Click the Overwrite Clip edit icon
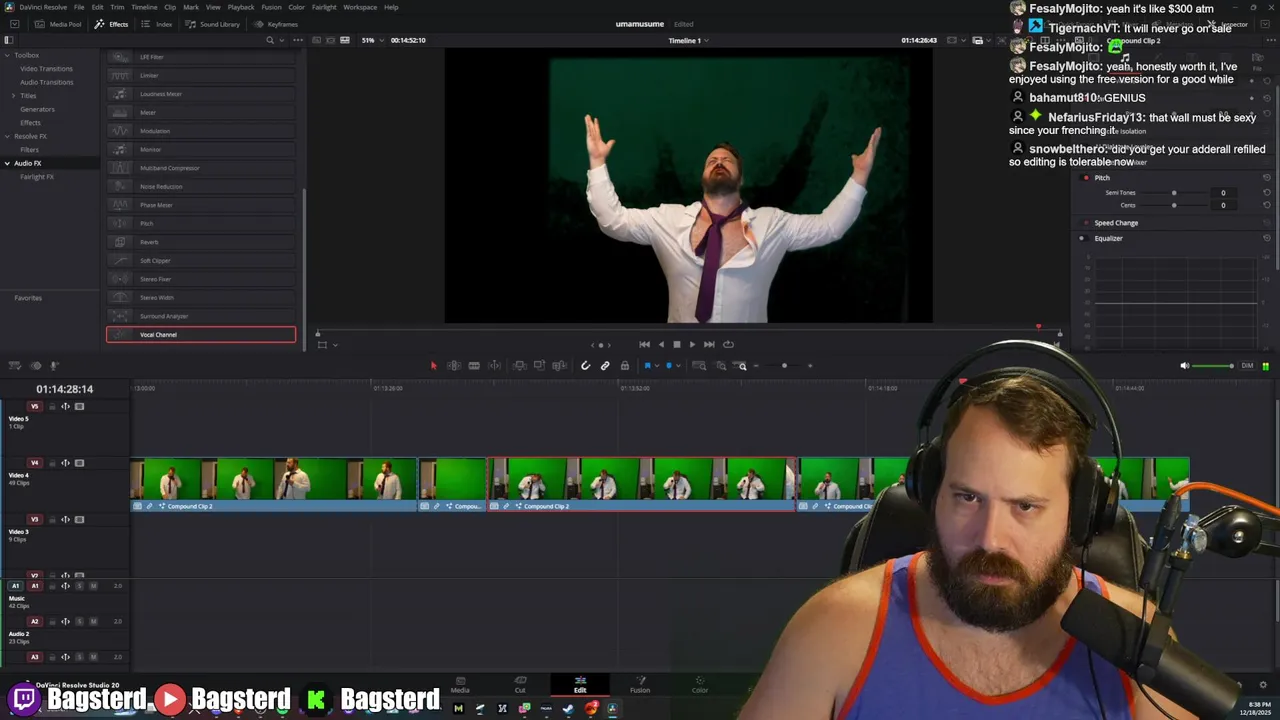Screen dimensions: 1280x720 [x=539, y=366]
